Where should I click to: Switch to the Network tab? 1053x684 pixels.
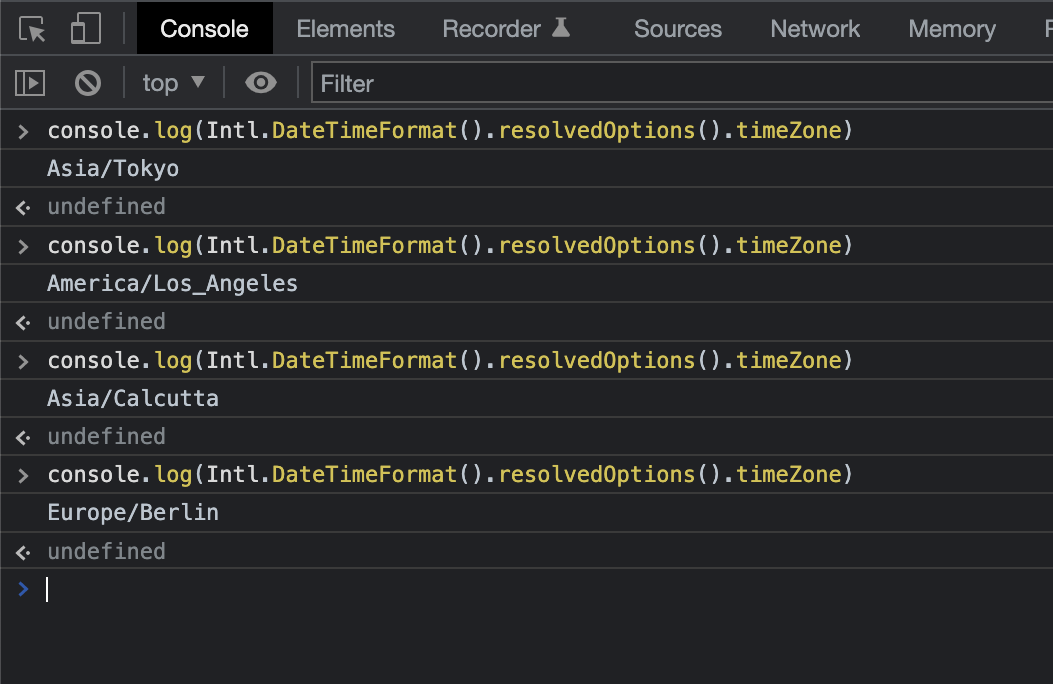pyautogui.click(x=815, y=29)
